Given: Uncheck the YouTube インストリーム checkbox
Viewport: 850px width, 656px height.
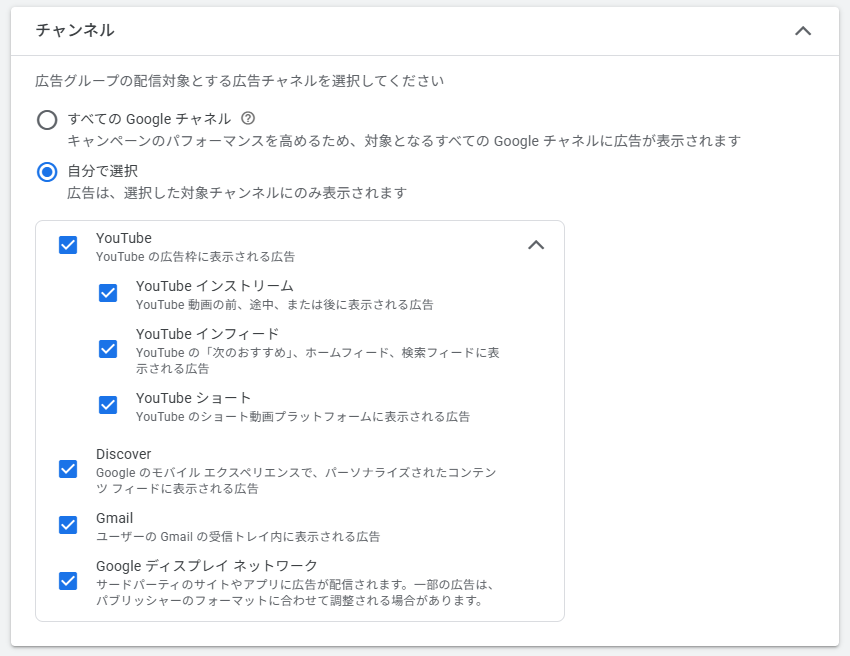Looking at the screenshot, I should [108, 293].
